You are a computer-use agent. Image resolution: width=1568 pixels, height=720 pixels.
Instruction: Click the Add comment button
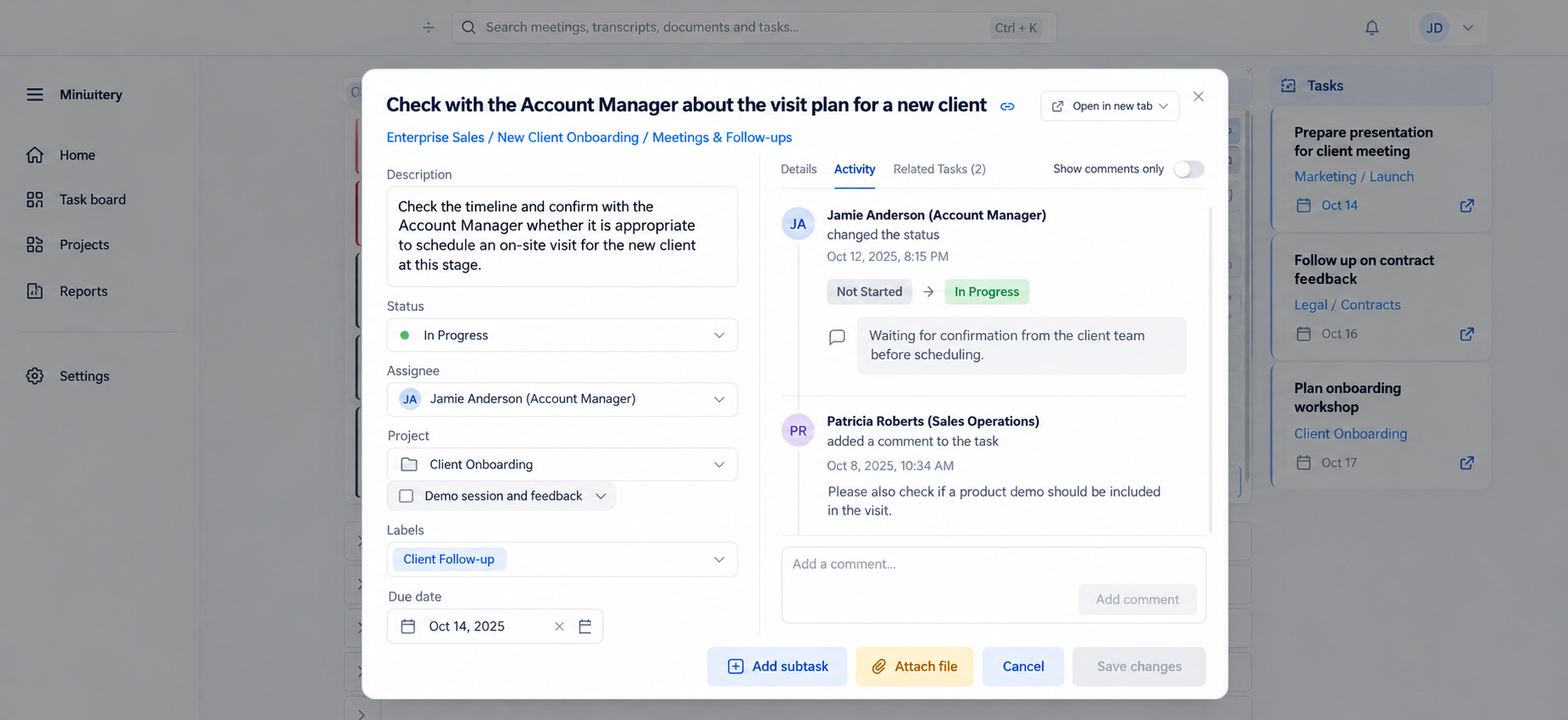(1137, 599)
